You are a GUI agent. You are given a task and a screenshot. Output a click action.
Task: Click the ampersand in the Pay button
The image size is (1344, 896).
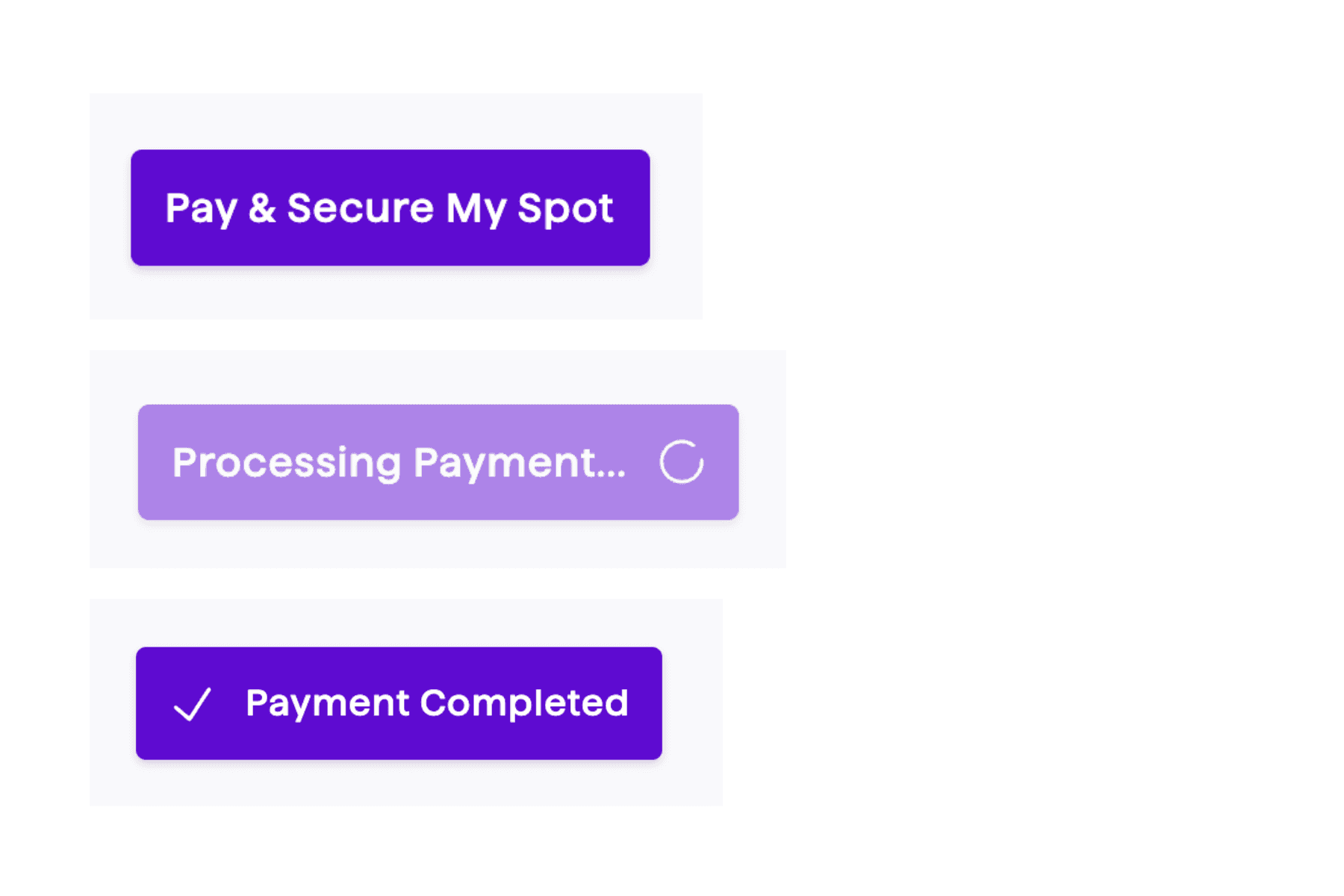pyautogui.click(x=262, y=208)
